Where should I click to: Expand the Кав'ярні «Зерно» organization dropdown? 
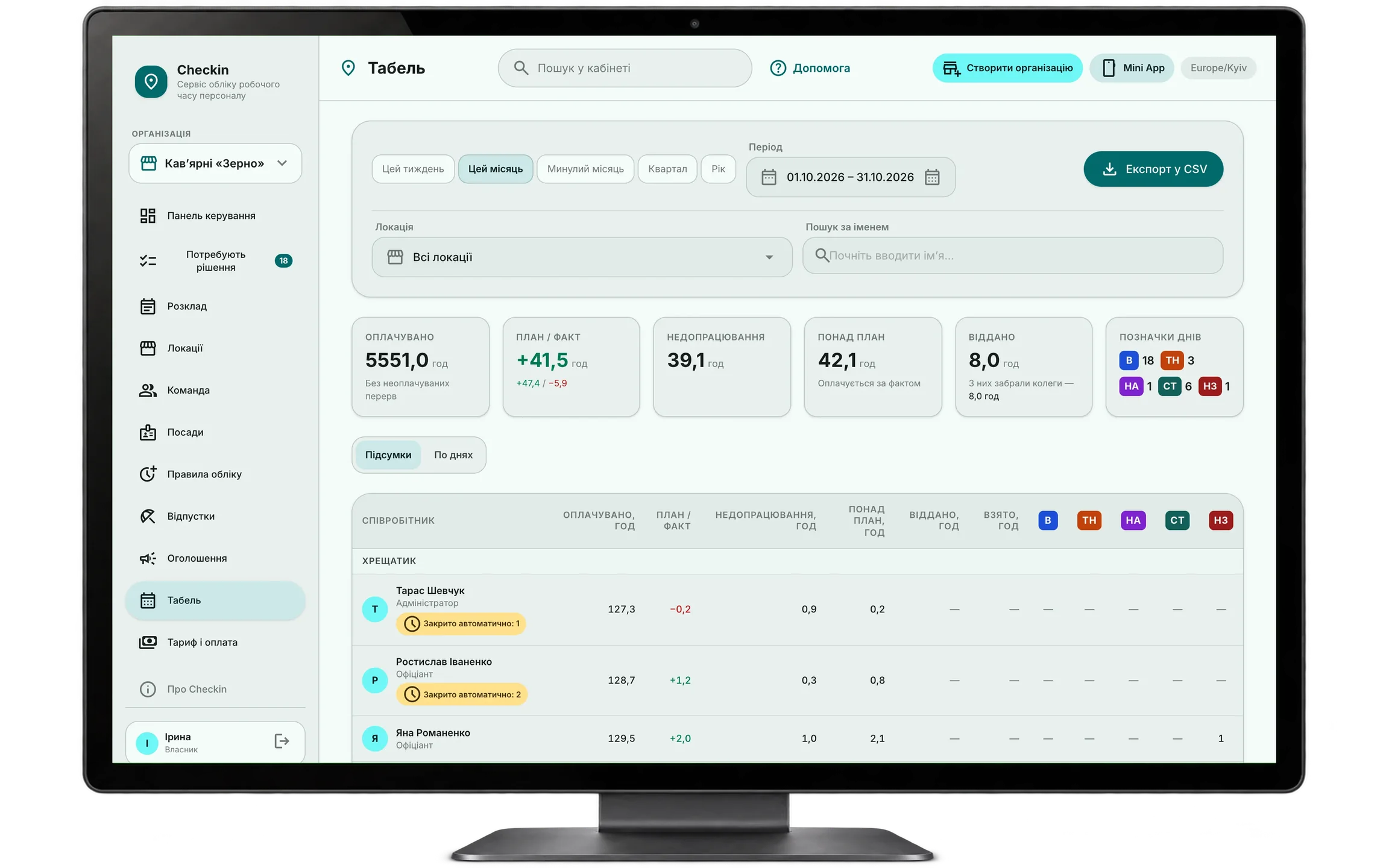point(215,163)
